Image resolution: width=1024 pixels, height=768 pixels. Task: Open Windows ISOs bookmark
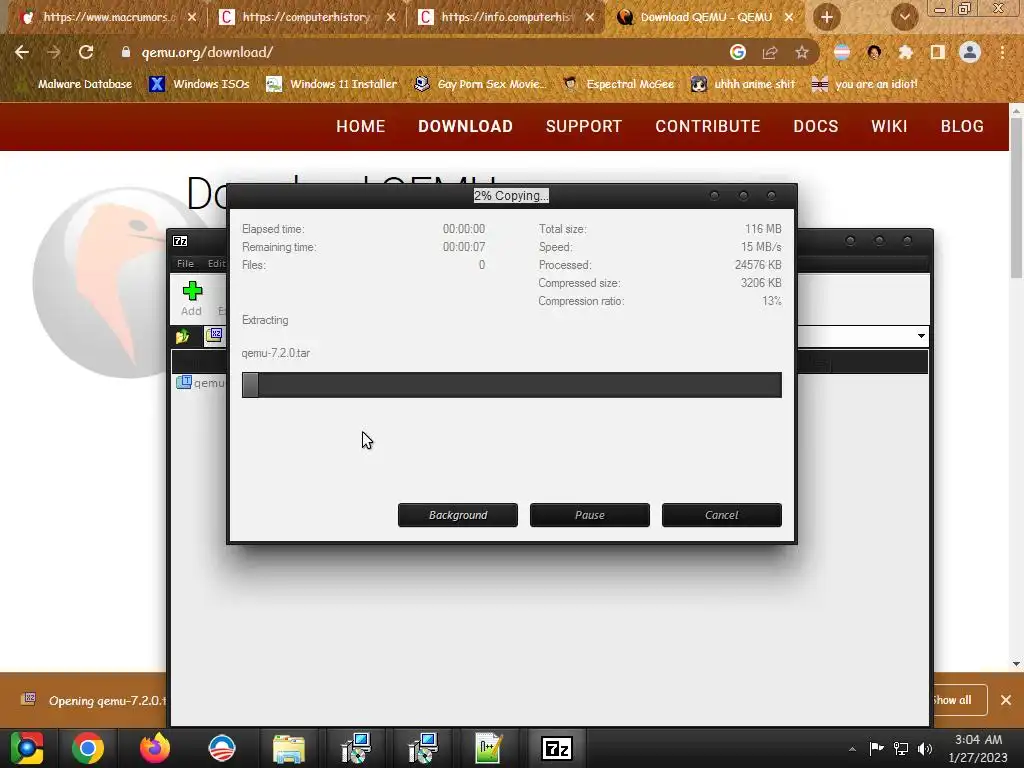click(199, 84)
